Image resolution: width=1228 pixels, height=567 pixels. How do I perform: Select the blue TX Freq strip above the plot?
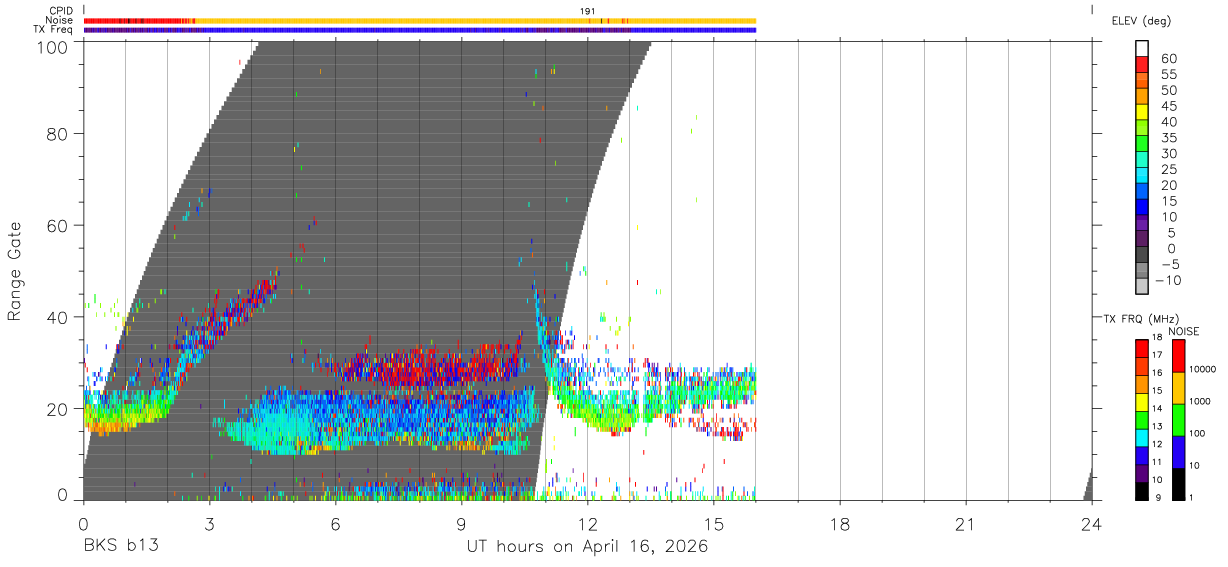tap(420, 30)
